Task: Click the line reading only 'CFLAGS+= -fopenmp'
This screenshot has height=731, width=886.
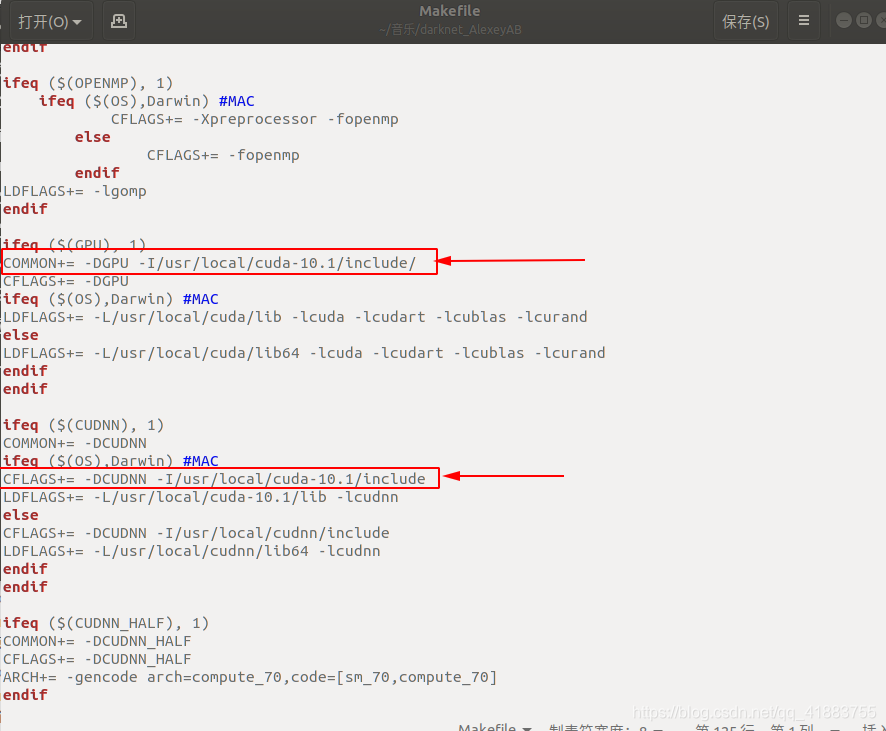Action: 223,155
